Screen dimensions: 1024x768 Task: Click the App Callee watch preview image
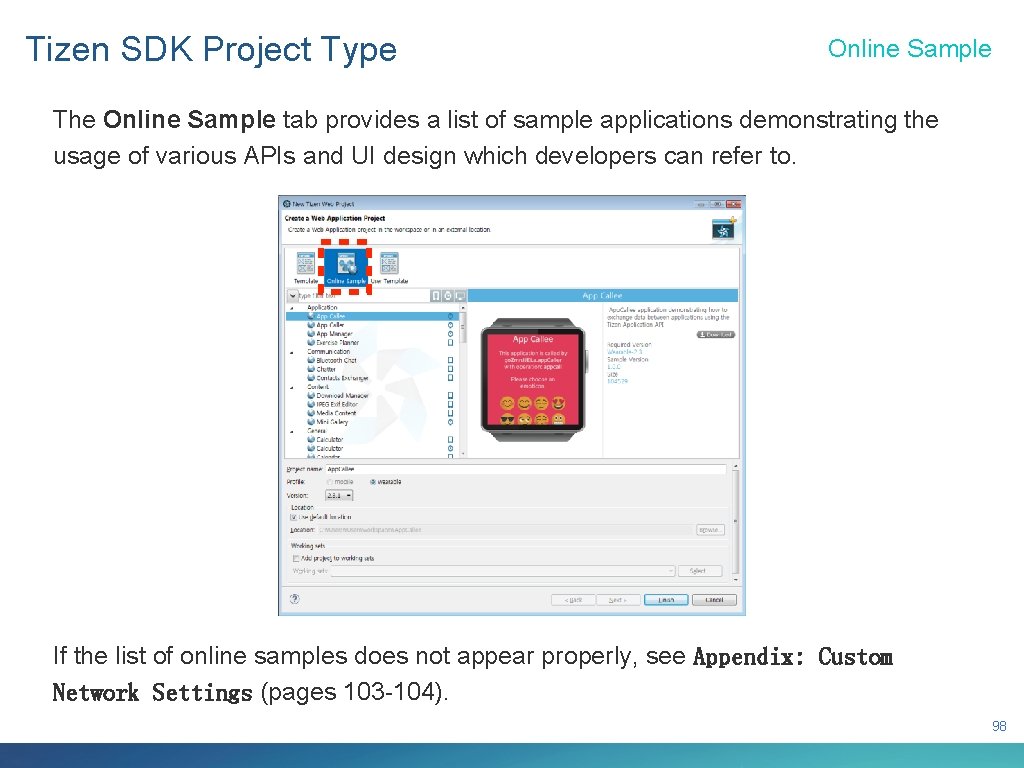pos(532,379)
